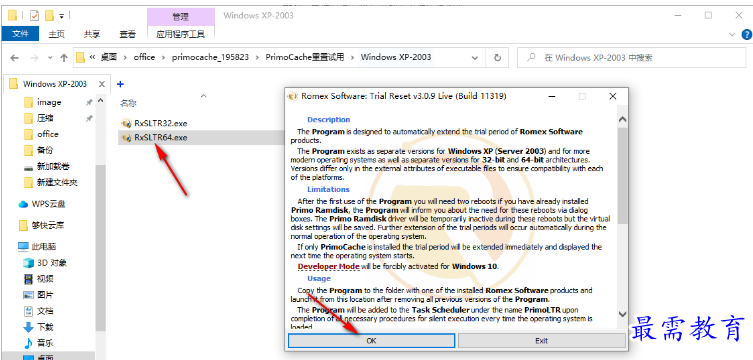Open 3D 对象 in navigation pane
This screenshot has height=360, width=753.
[51, 263]
